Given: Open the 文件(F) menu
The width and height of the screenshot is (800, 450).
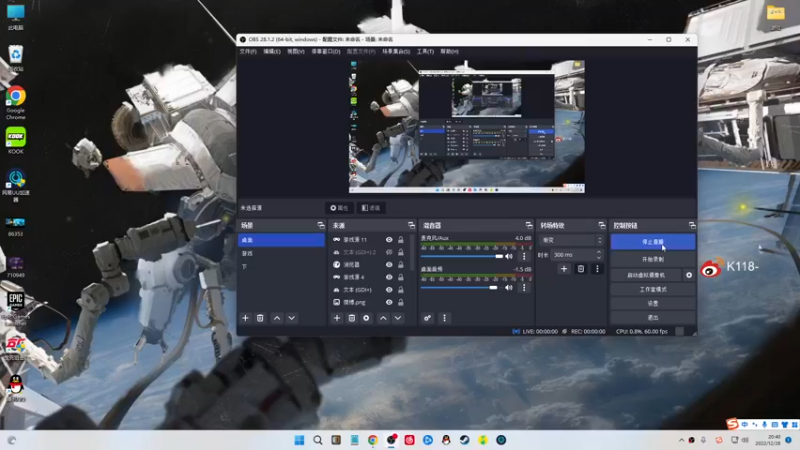Looking at the screenshot, I should [x=248, y=52].
